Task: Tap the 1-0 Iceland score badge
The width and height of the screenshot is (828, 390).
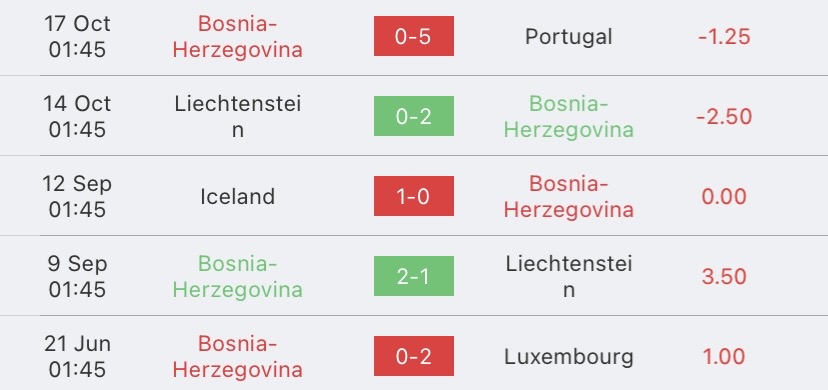Action: click(x=413, y=196)
